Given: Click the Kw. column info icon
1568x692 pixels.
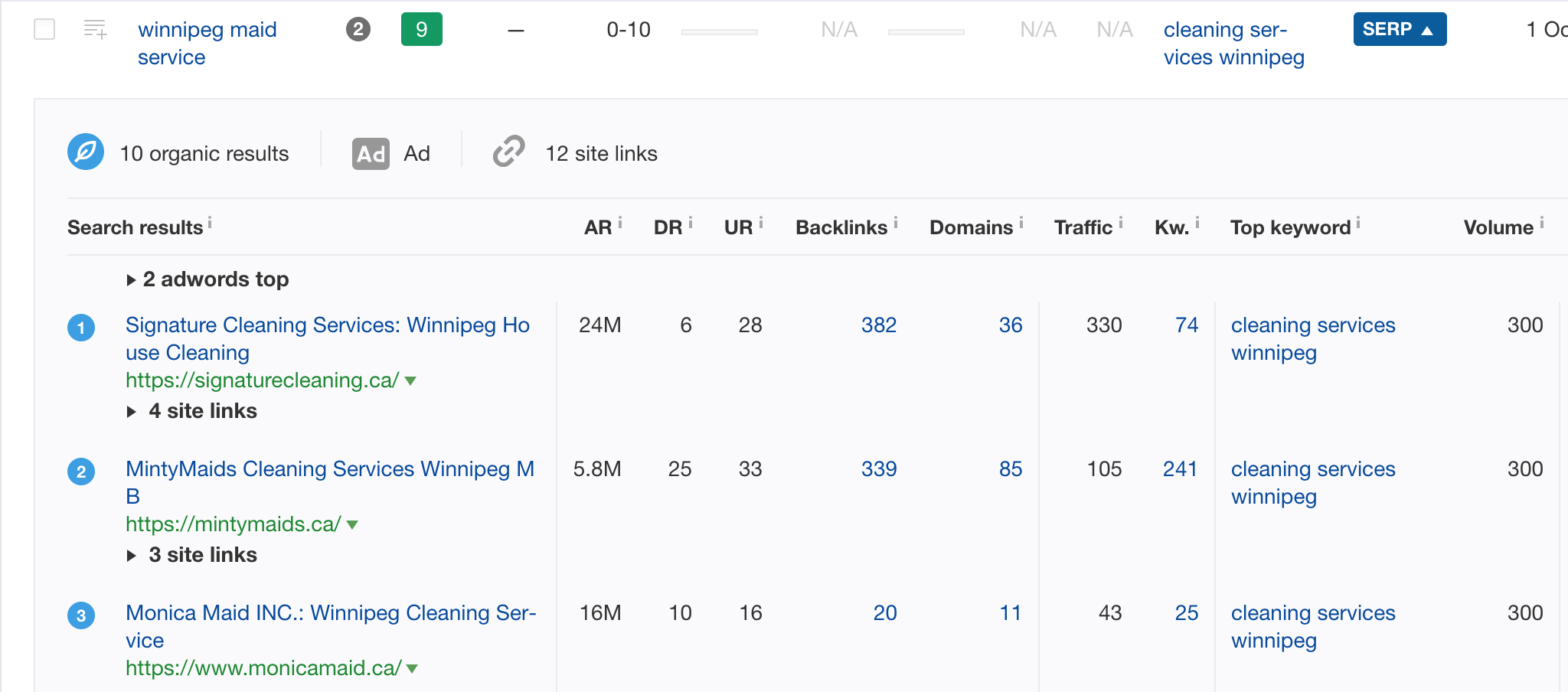Looking at the screenshot, I should tap(1197, 224).
